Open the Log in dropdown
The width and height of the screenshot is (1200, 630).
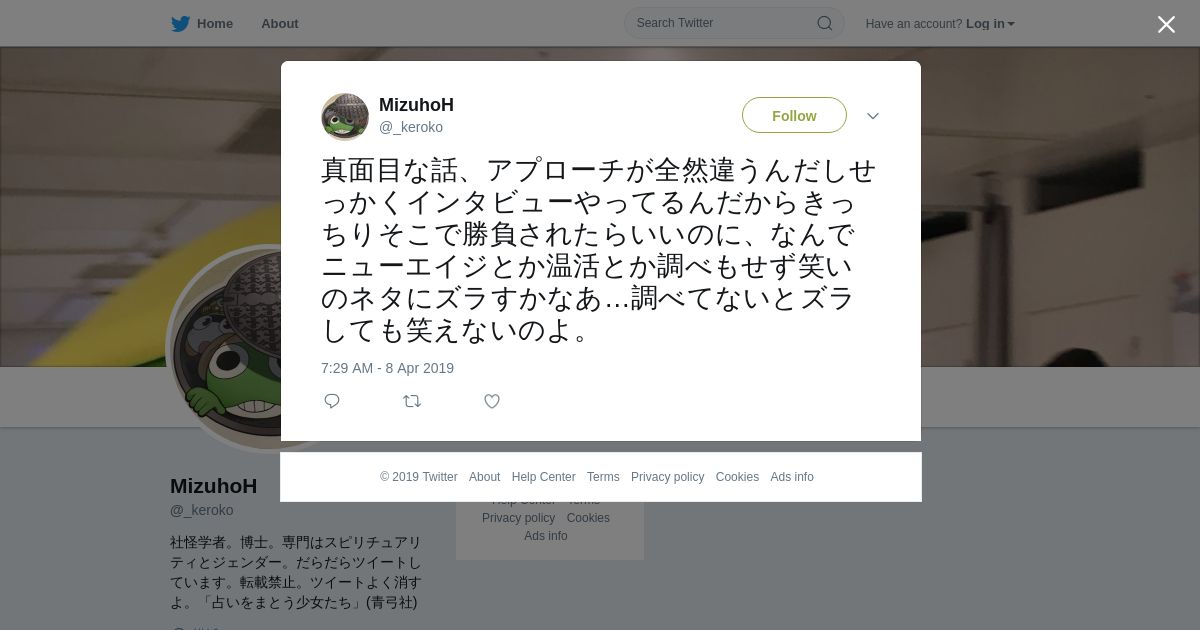tap(990, 24)
